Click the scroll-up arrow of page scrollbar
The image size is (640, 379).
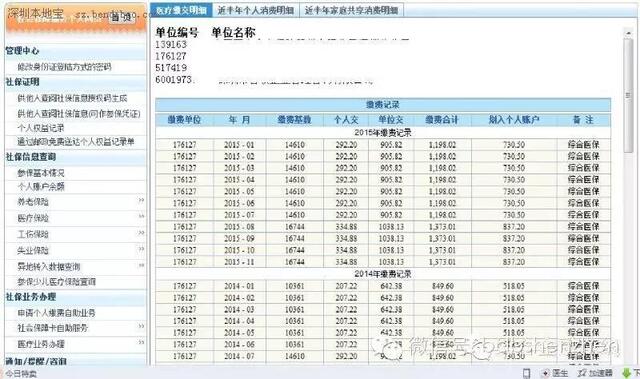628,32
